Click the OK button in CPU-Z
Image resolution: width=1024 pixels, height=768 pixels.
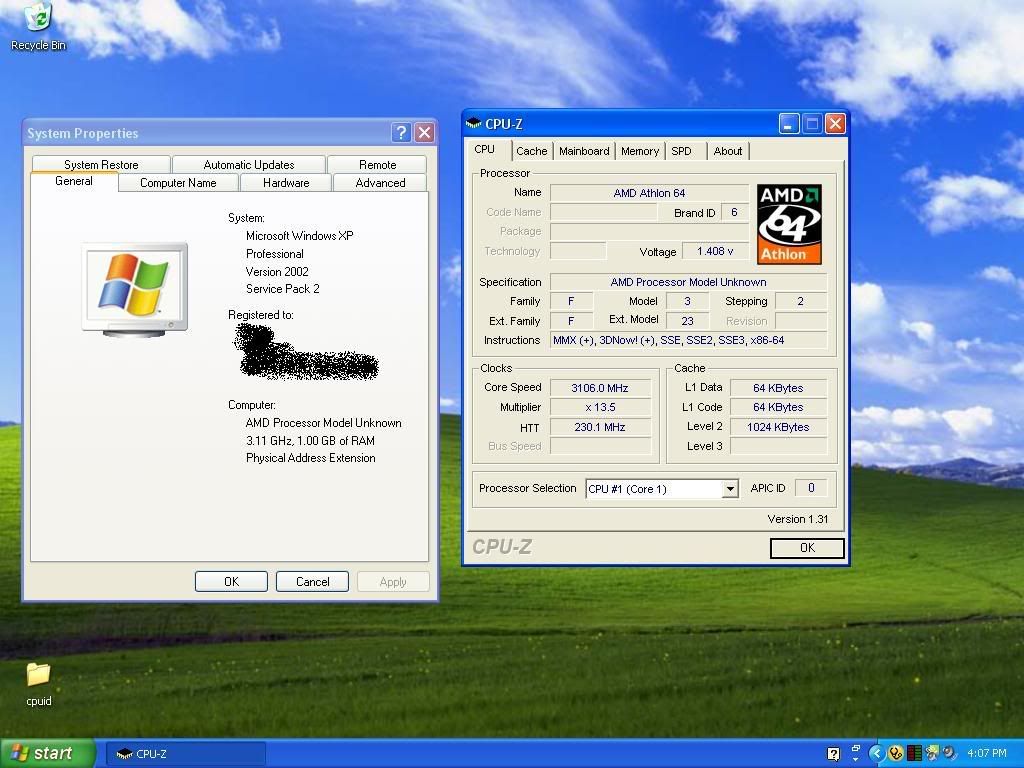click(807, 548)
